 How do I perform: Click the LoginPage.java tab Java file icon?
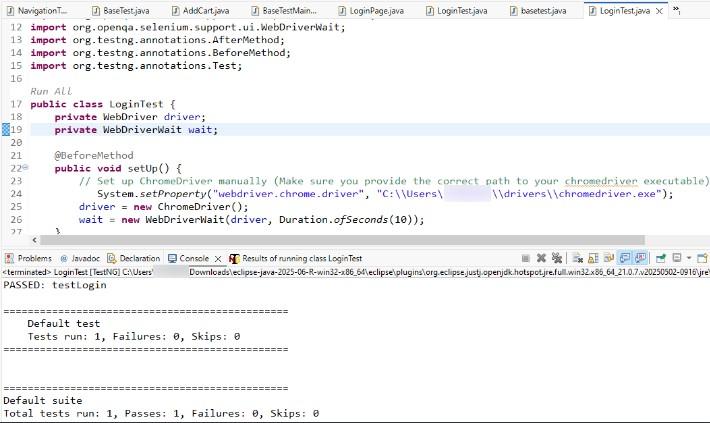tap(342, 10)
